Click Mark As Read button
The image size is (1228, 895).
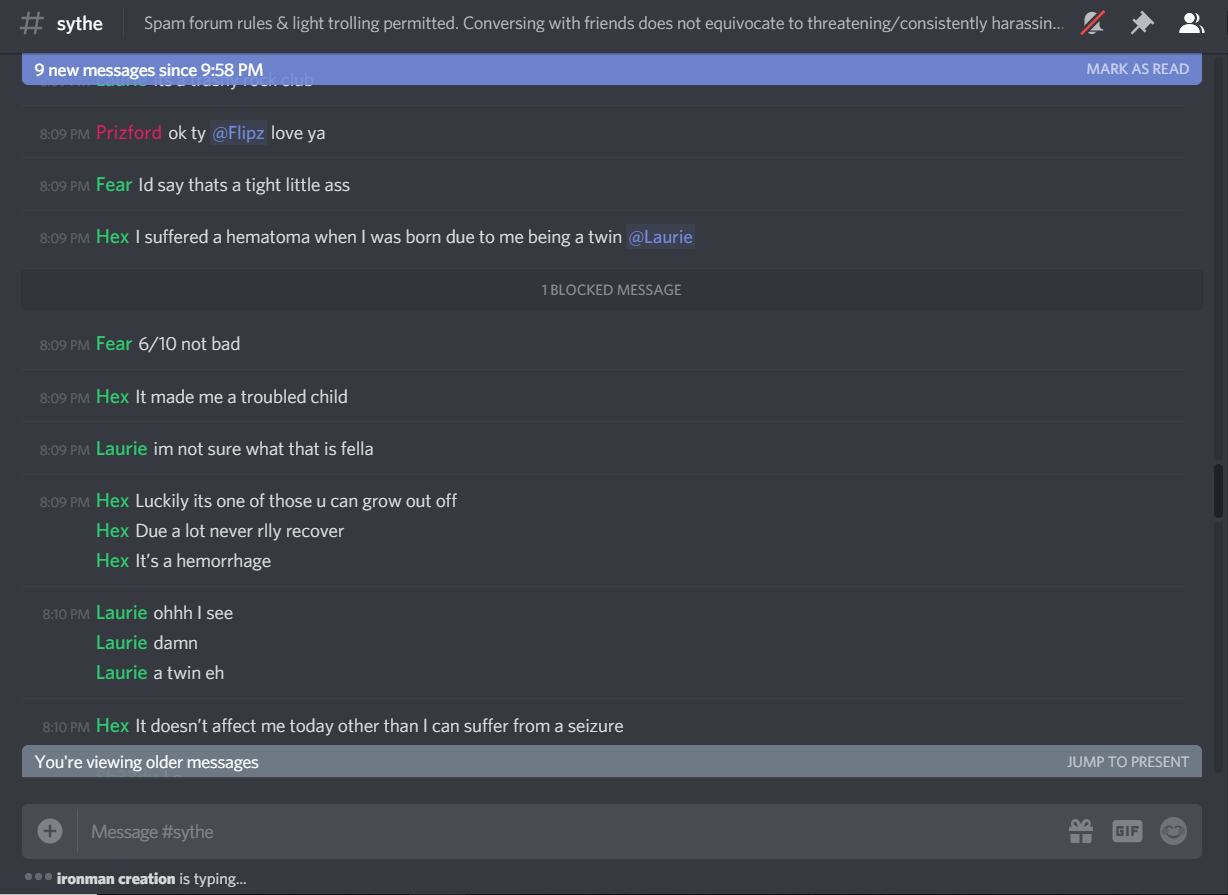1137,69
